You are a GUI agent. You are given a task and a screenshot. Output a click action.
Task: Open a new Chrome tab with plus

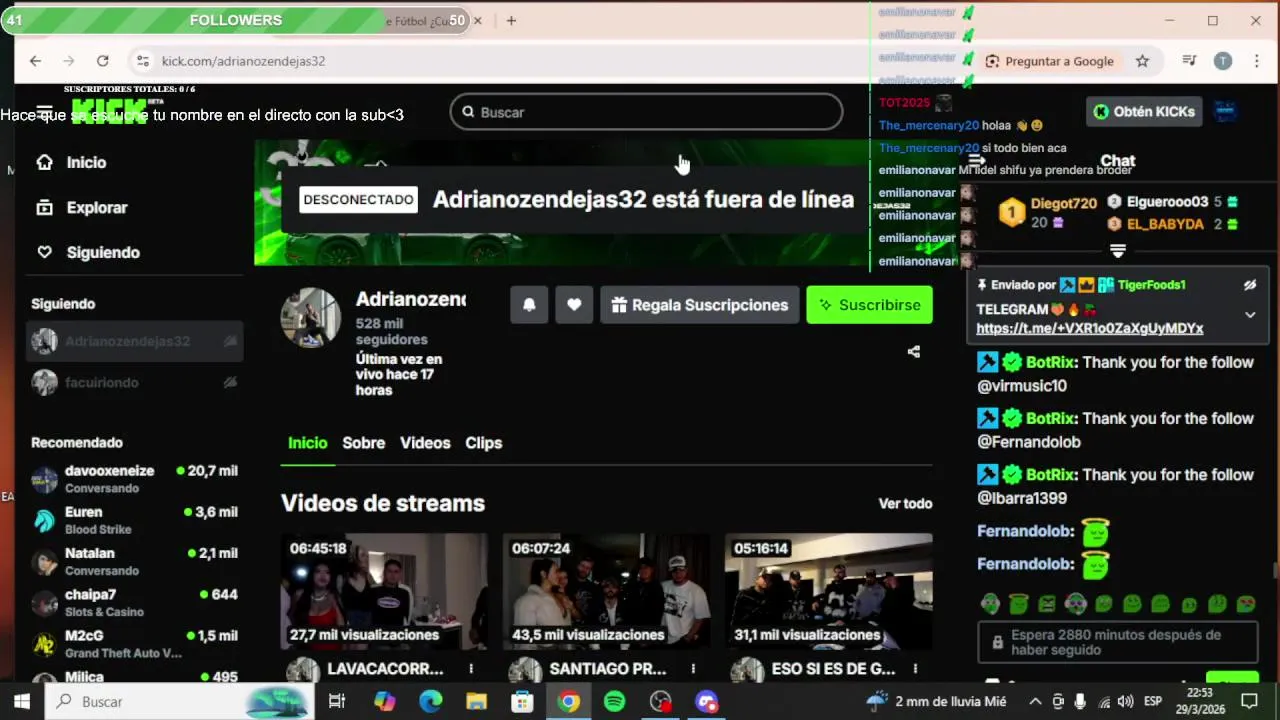point(511,20)
